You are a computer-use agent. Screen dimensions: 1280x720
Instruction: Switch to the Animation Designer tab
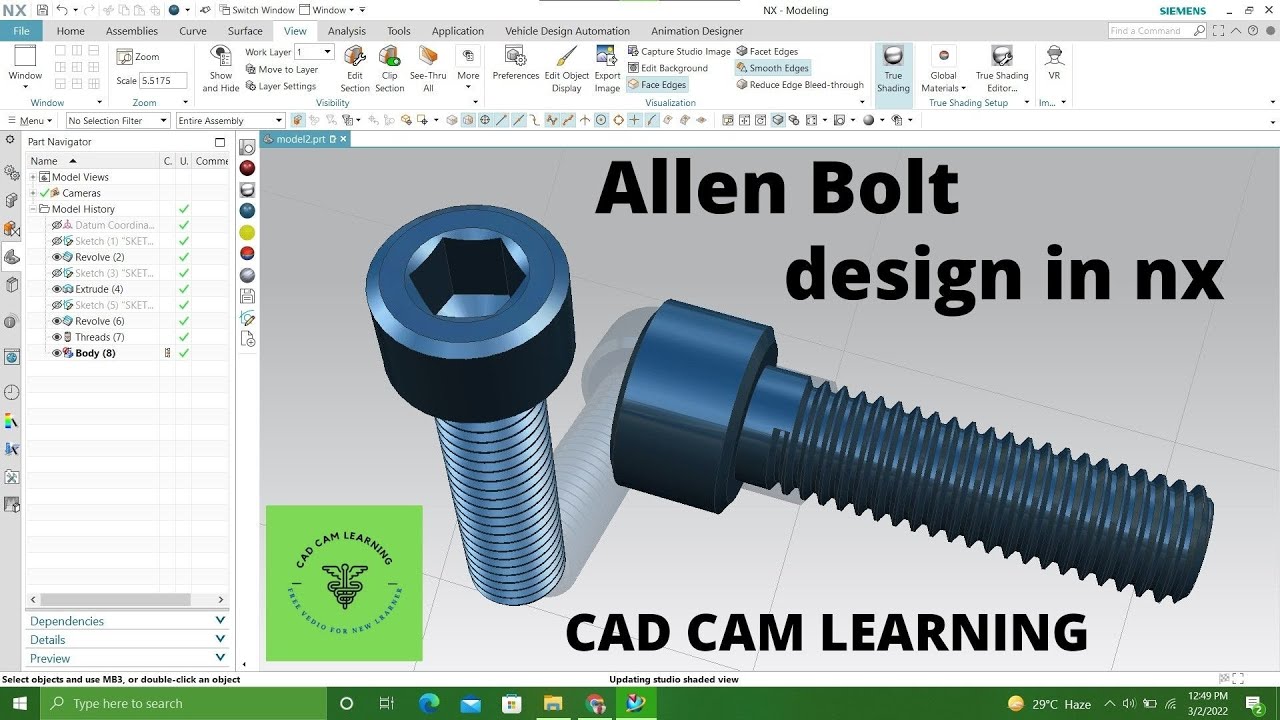(x=697, y=31)
